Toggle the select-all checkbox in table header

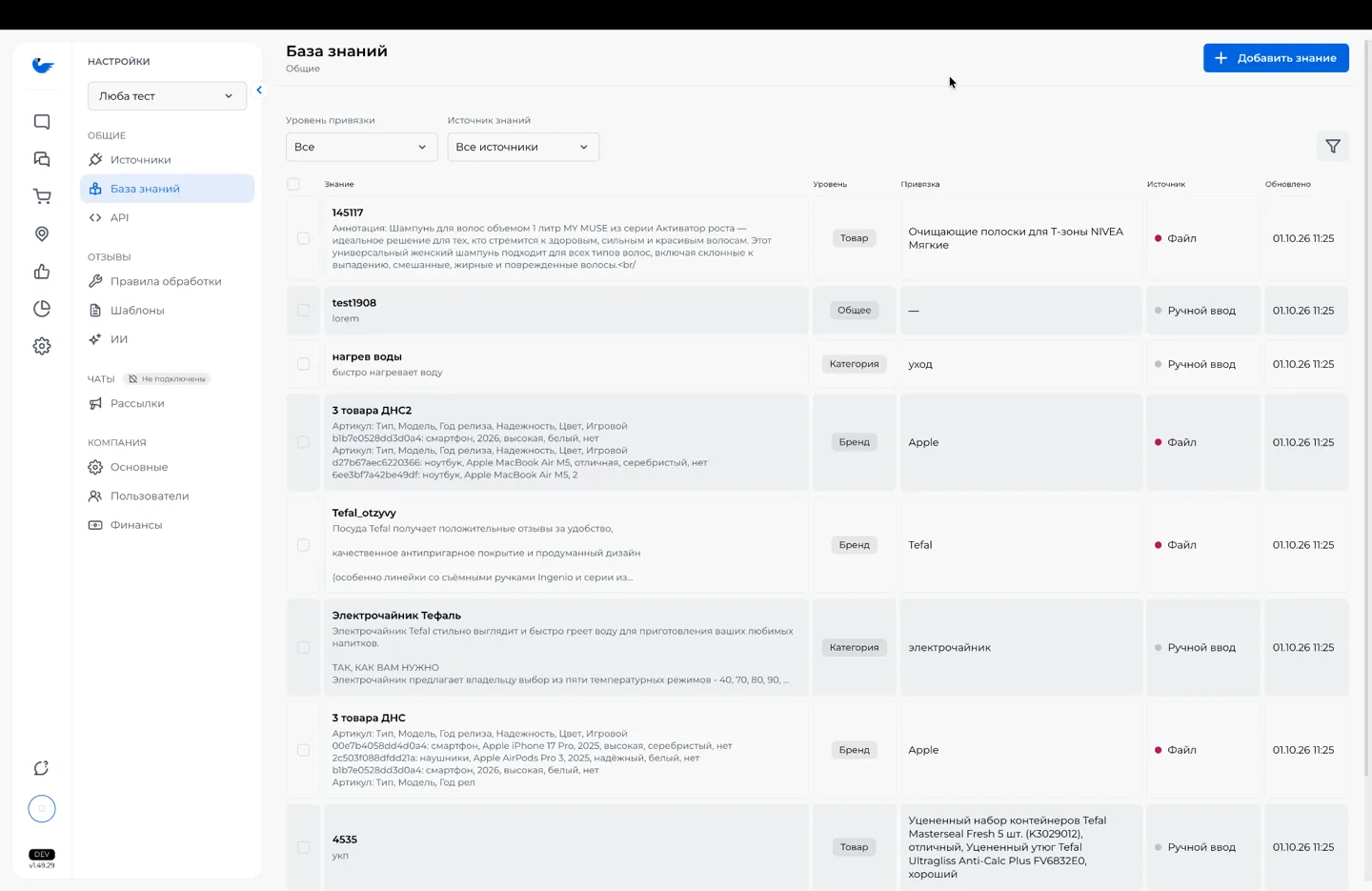[x=293, y=184]
